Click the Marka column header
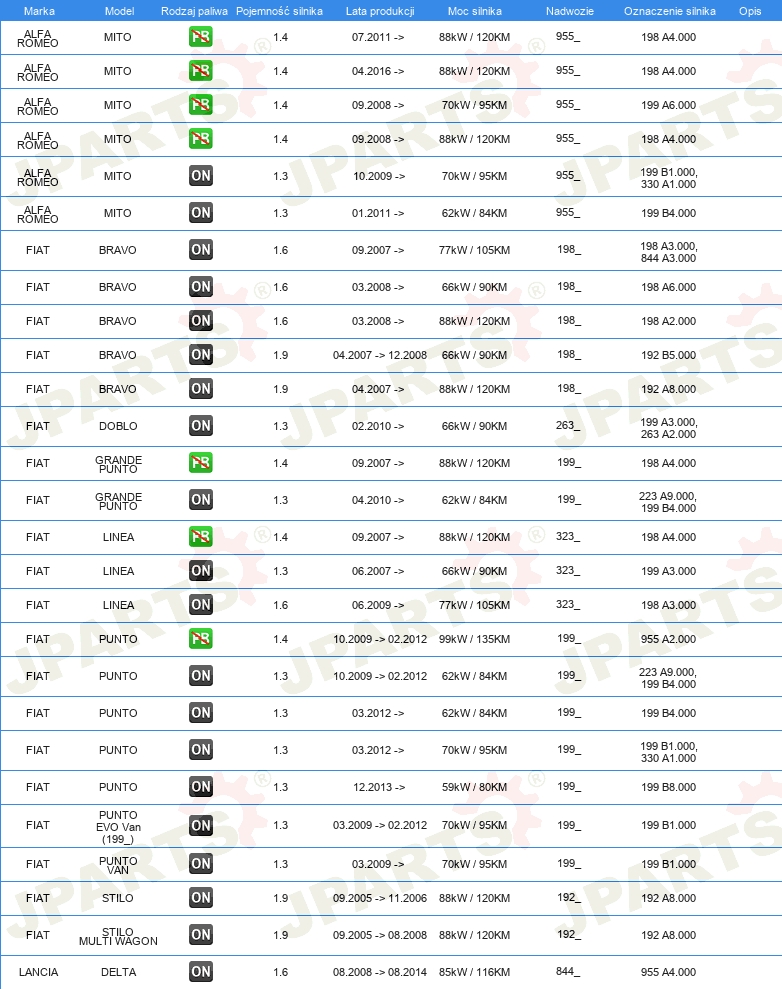The width and height of the screenshot is (782, 989). click(x=39, y=11)
